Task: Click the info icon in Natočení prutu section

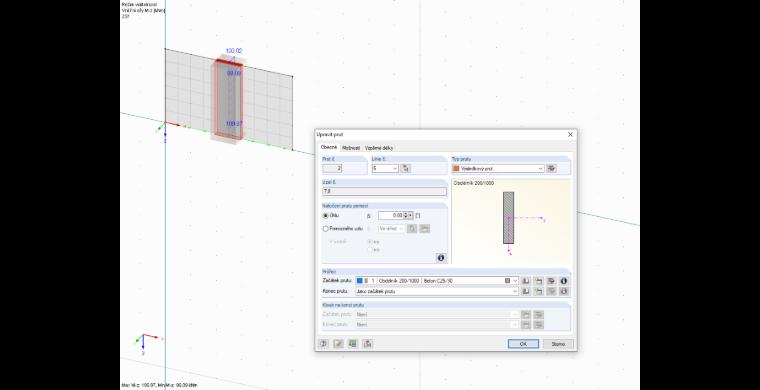Action: (441, 258)
